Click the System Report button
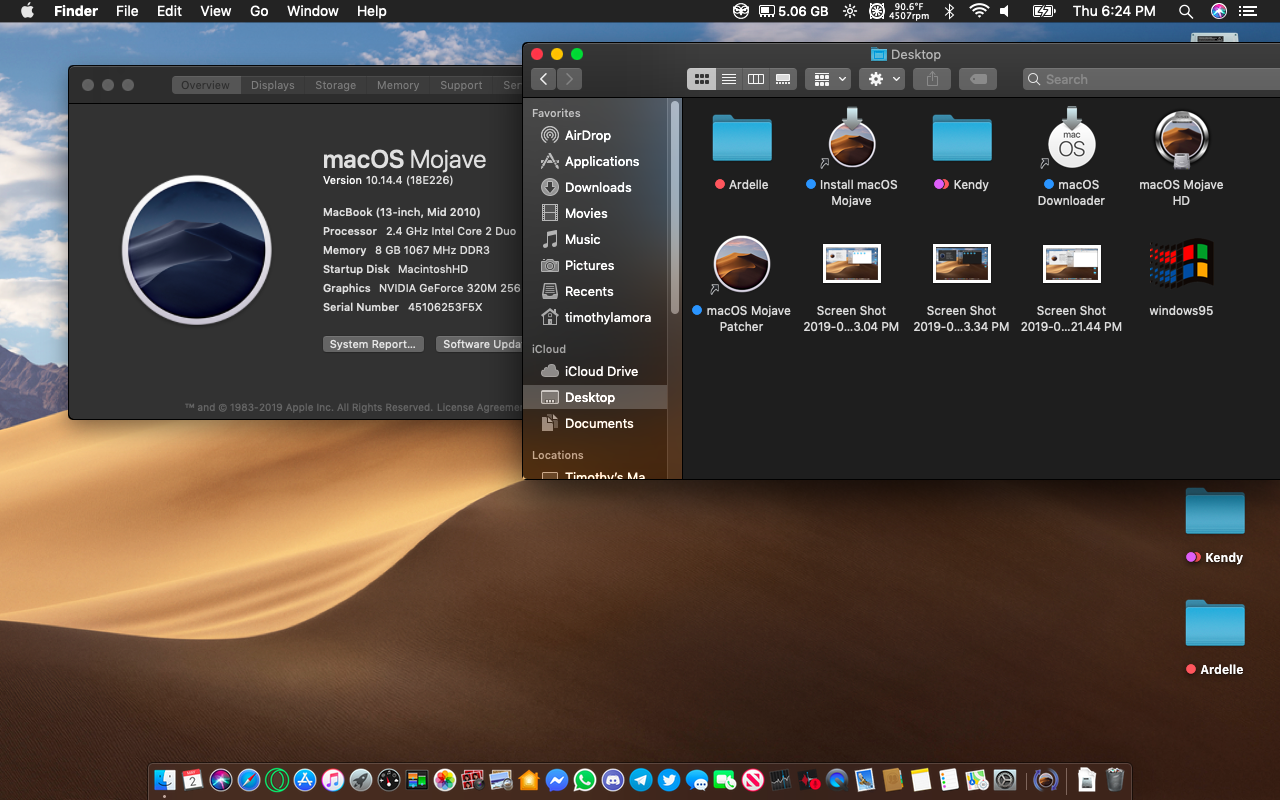This screenshot has width=1280, height=800. click(x=373, y=344)
